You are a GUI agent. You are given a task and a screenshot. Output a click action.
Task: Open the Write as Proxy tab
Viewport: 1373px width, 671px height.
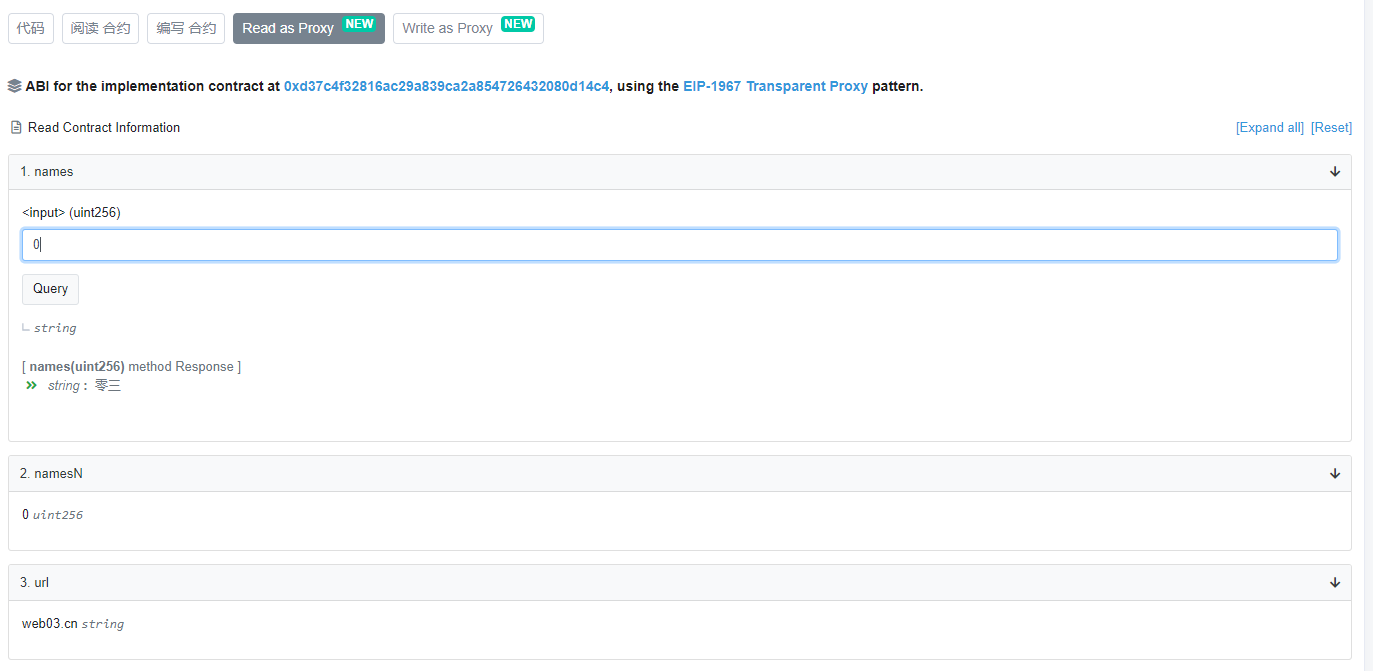[x=468, y=28]
